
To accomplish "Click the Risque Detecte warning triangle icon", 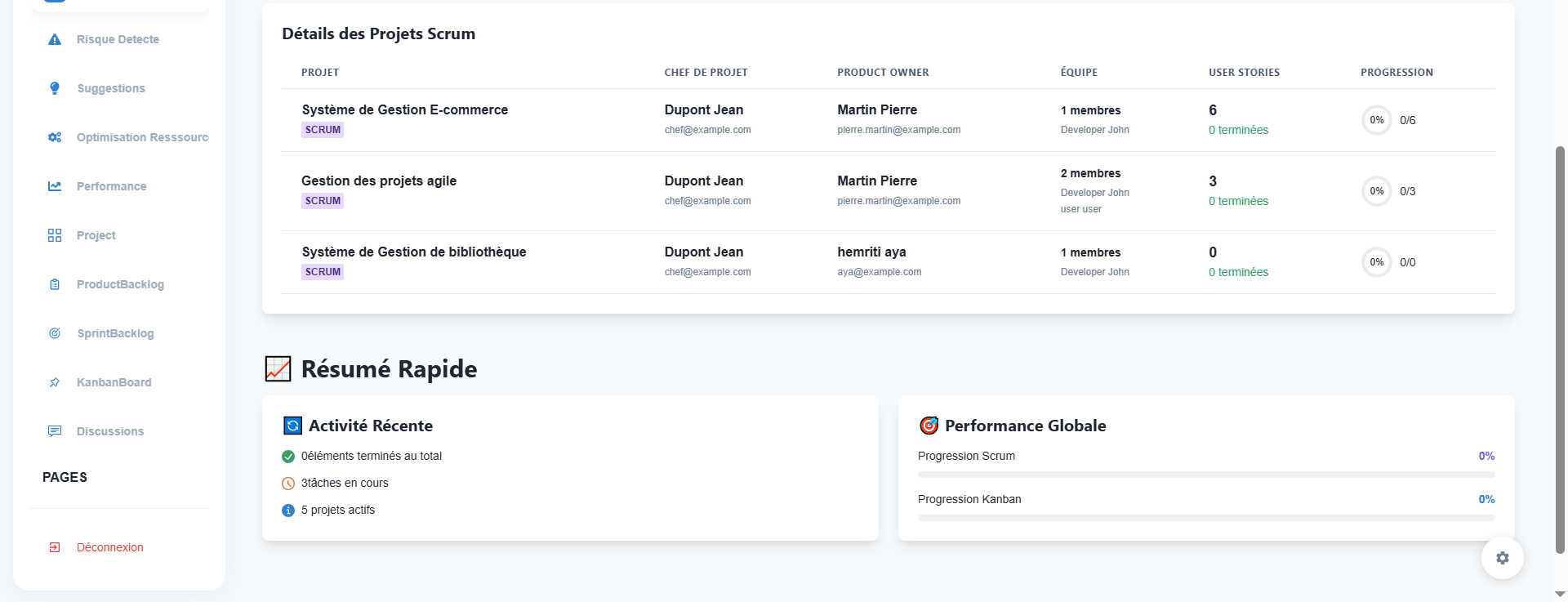I will (55, 39).
